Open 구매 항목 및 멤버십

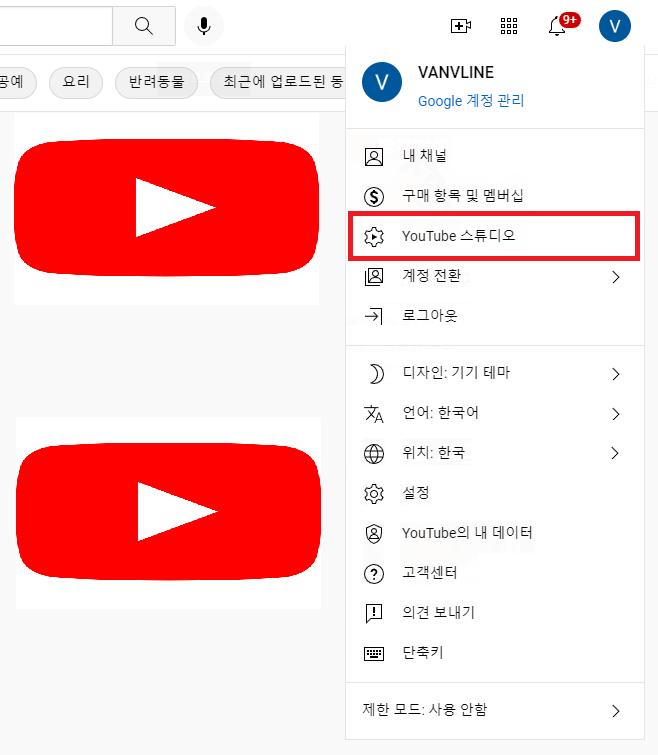pyautogui.click(x=495, y=196)
